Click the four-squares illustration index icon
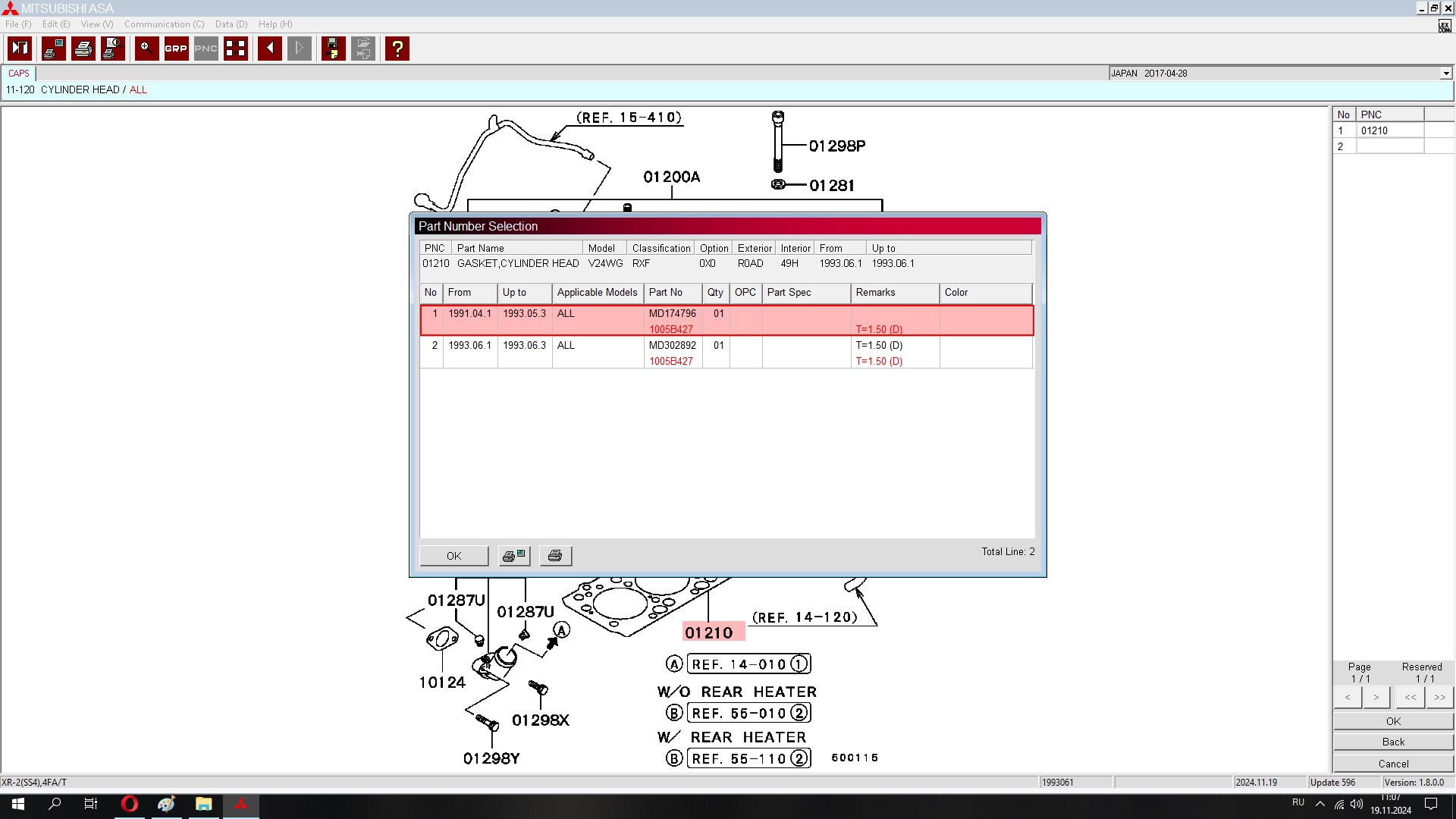 pos(236,49)
